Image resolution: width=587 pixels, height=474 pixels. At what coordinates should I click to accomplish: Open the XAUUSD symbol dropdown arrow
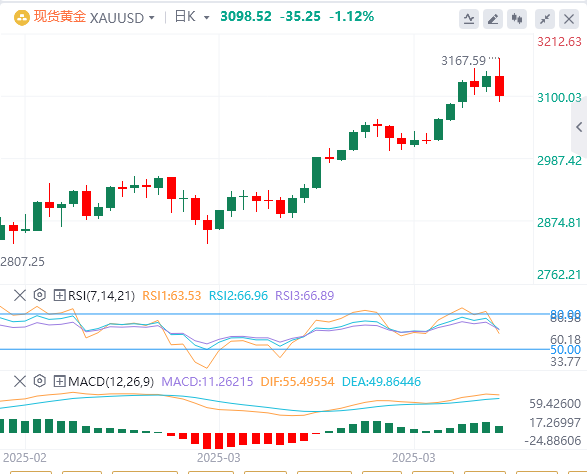[x=152, y=18]
